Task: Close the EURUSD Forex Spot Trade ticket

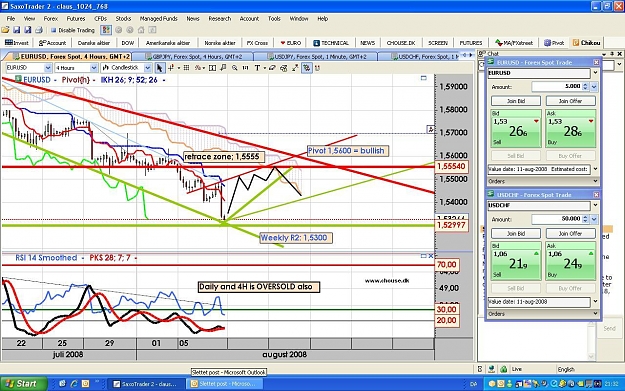Action: tap(596, 62)
